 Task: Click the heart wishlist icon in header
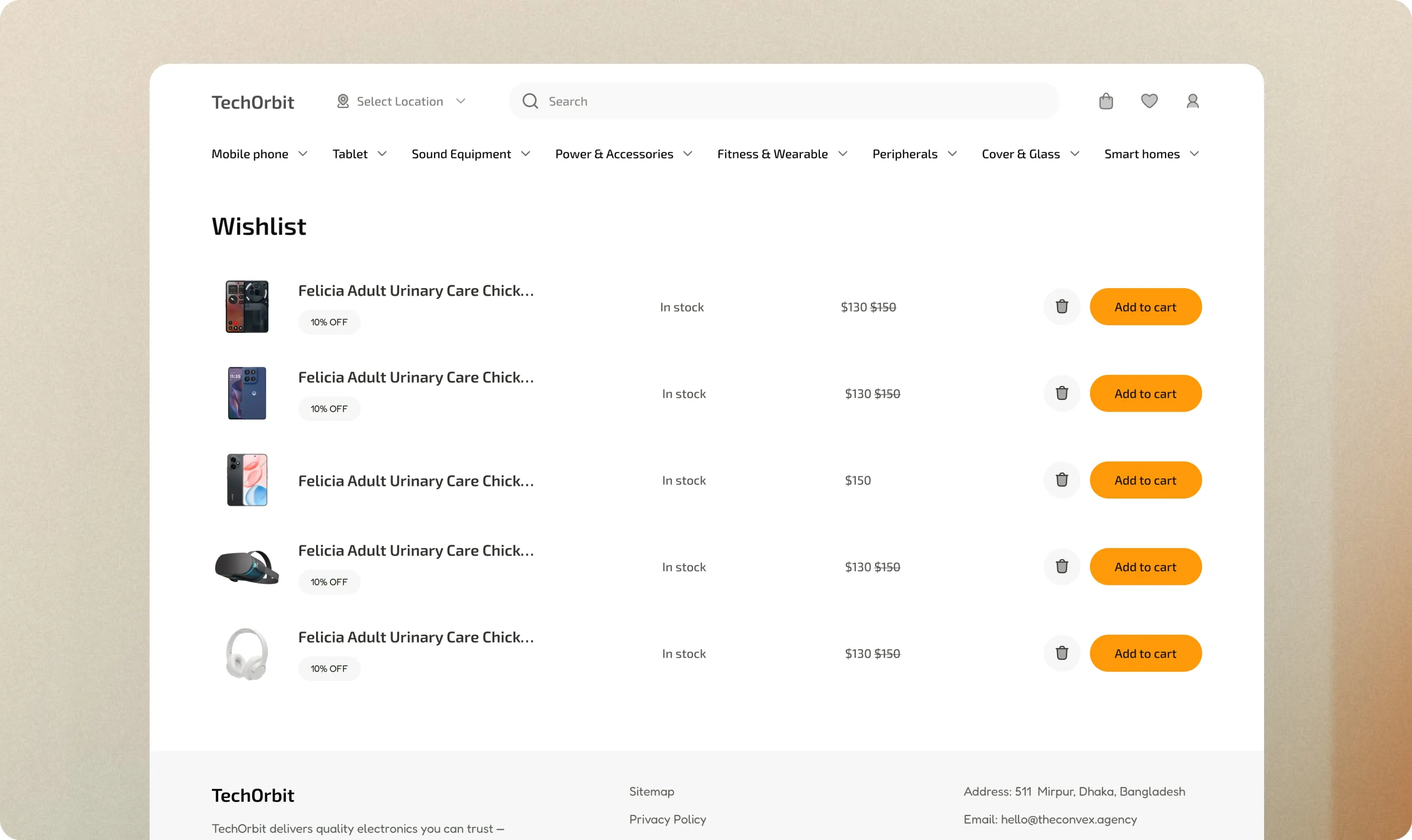(x=1149, y=101)
